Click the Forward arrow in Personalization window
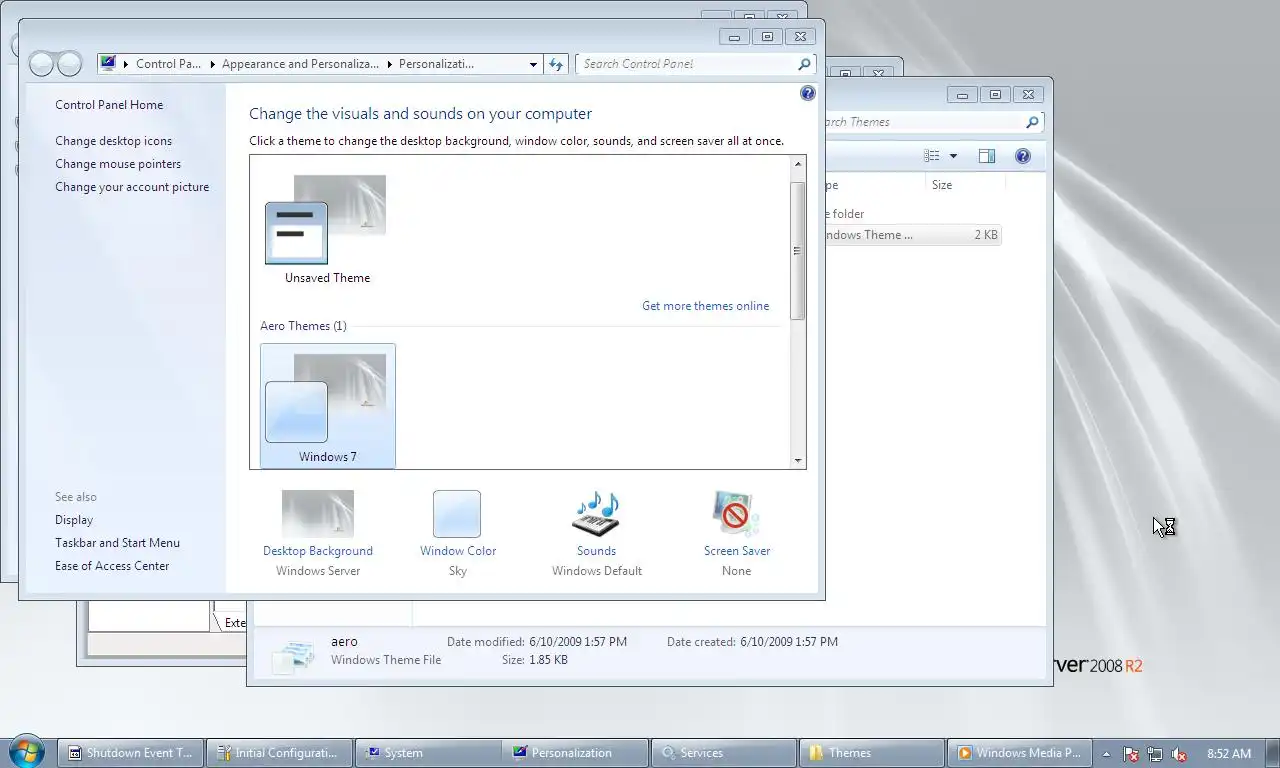 [x=69, y=64]
